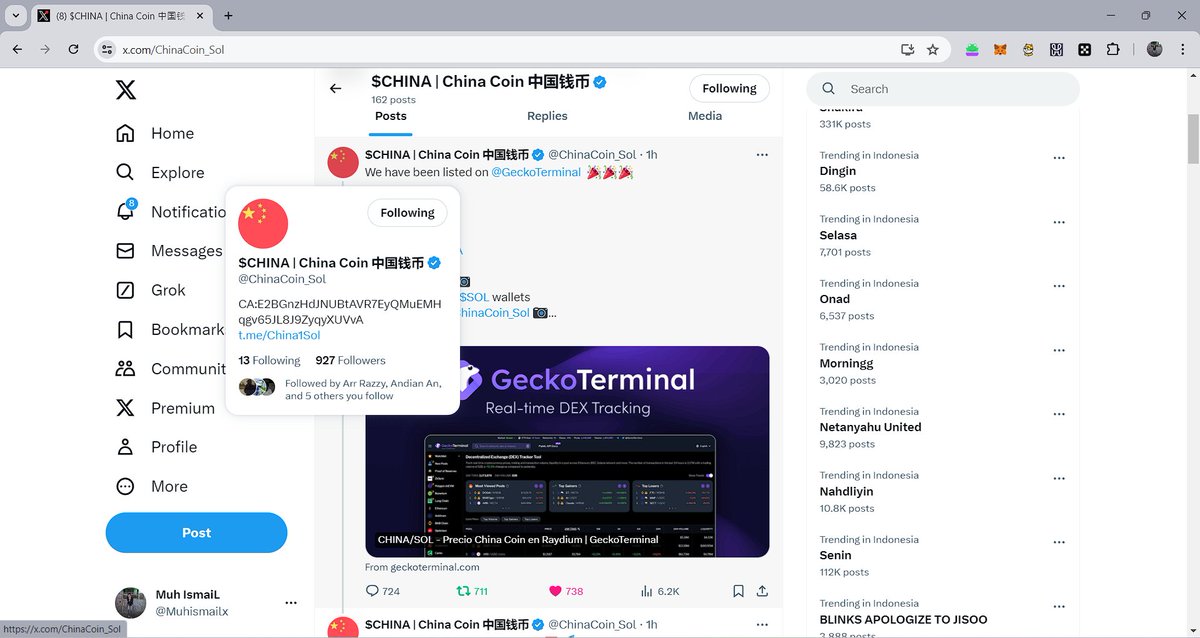Open options for Nahdliyin trend
Image resolution: width=1200 pixels, height=638 pixels.
click(x=1059, y=478)
